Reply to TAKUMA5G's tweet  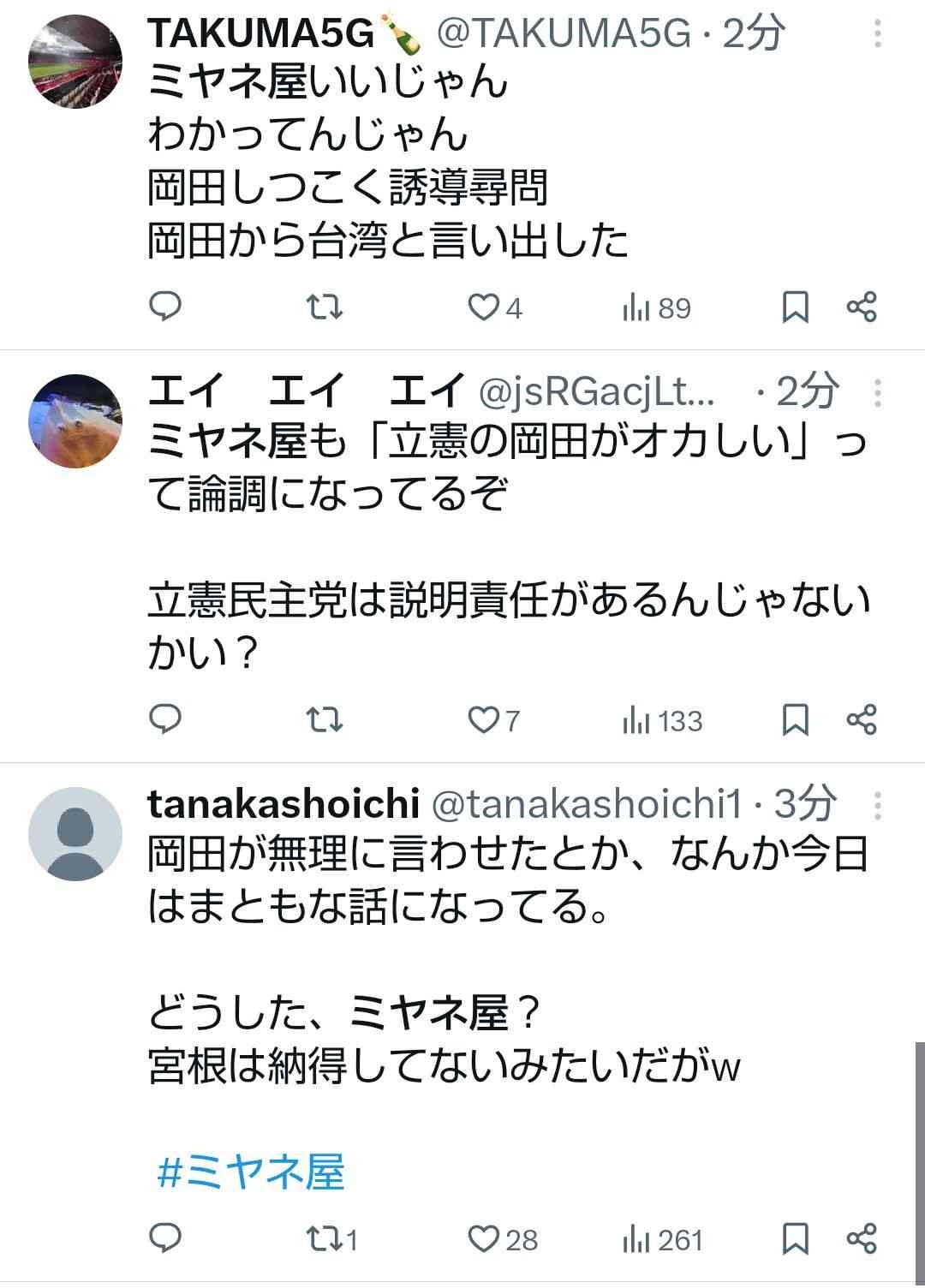coord(165,307)
